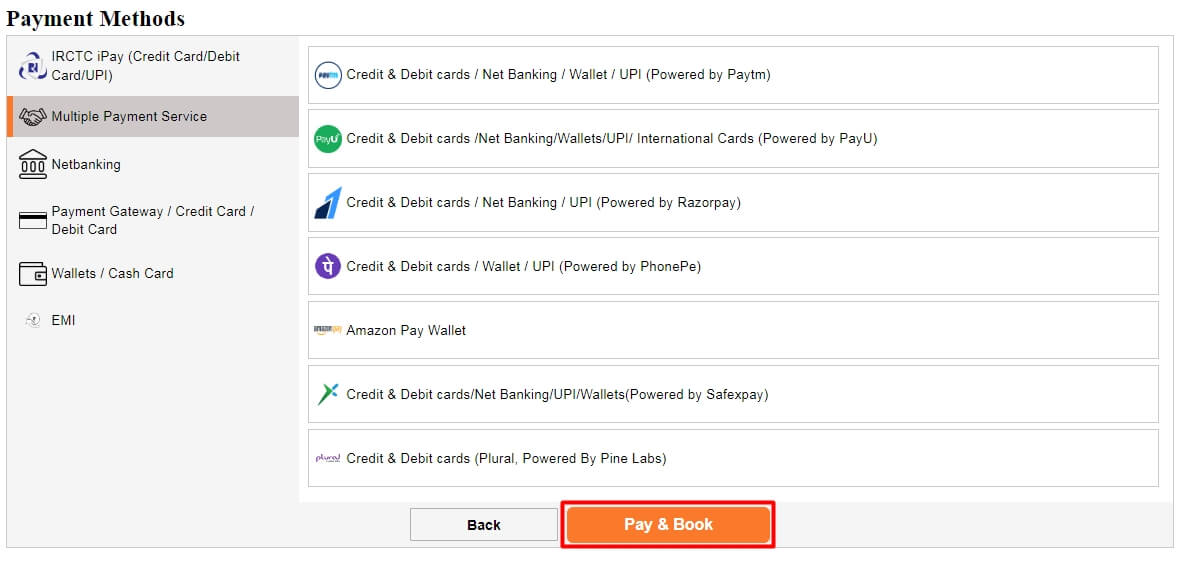Select Amazon Pay Wallet option

pos(733,330)
